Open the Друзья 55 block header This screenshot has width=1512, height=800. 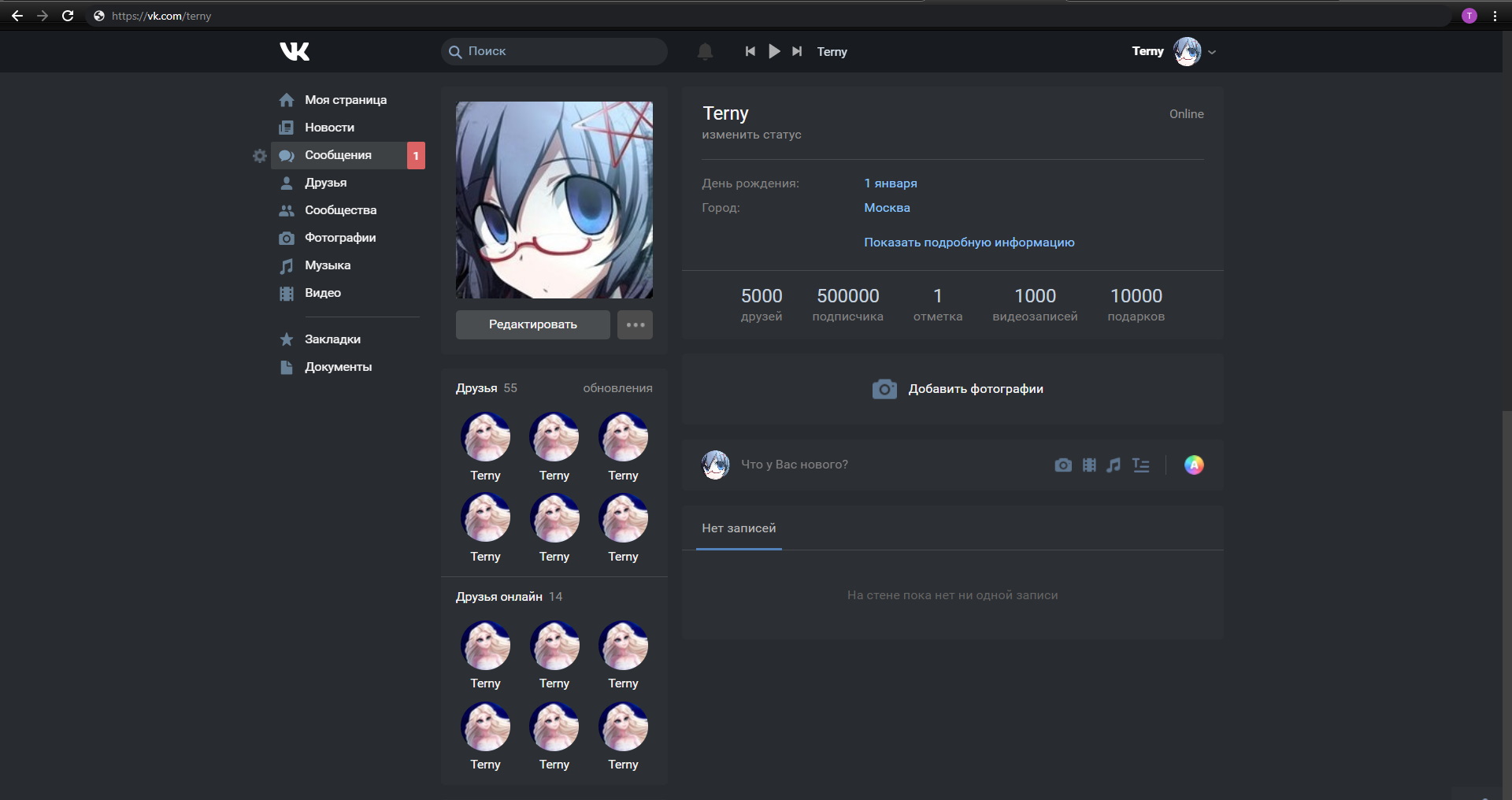coord(487,388)
